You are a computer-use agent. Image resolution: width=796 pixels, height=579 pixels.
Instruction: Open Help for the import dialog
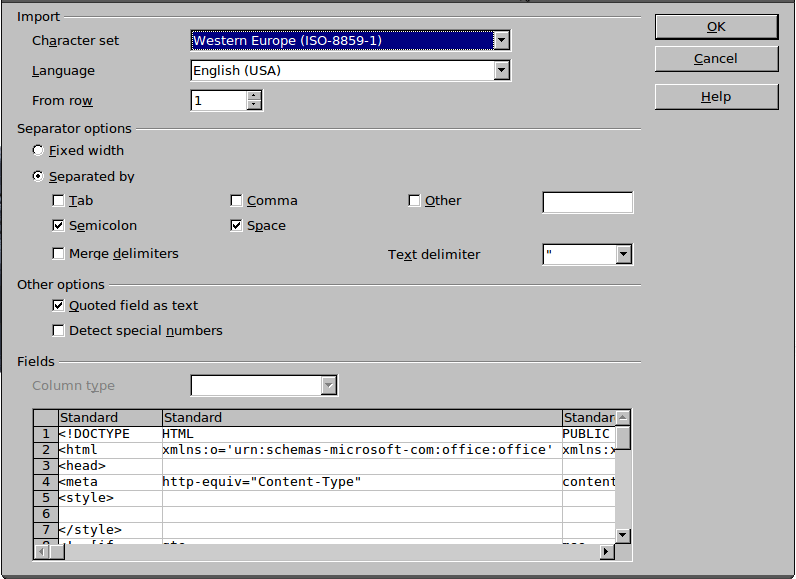tap(716, 97)
